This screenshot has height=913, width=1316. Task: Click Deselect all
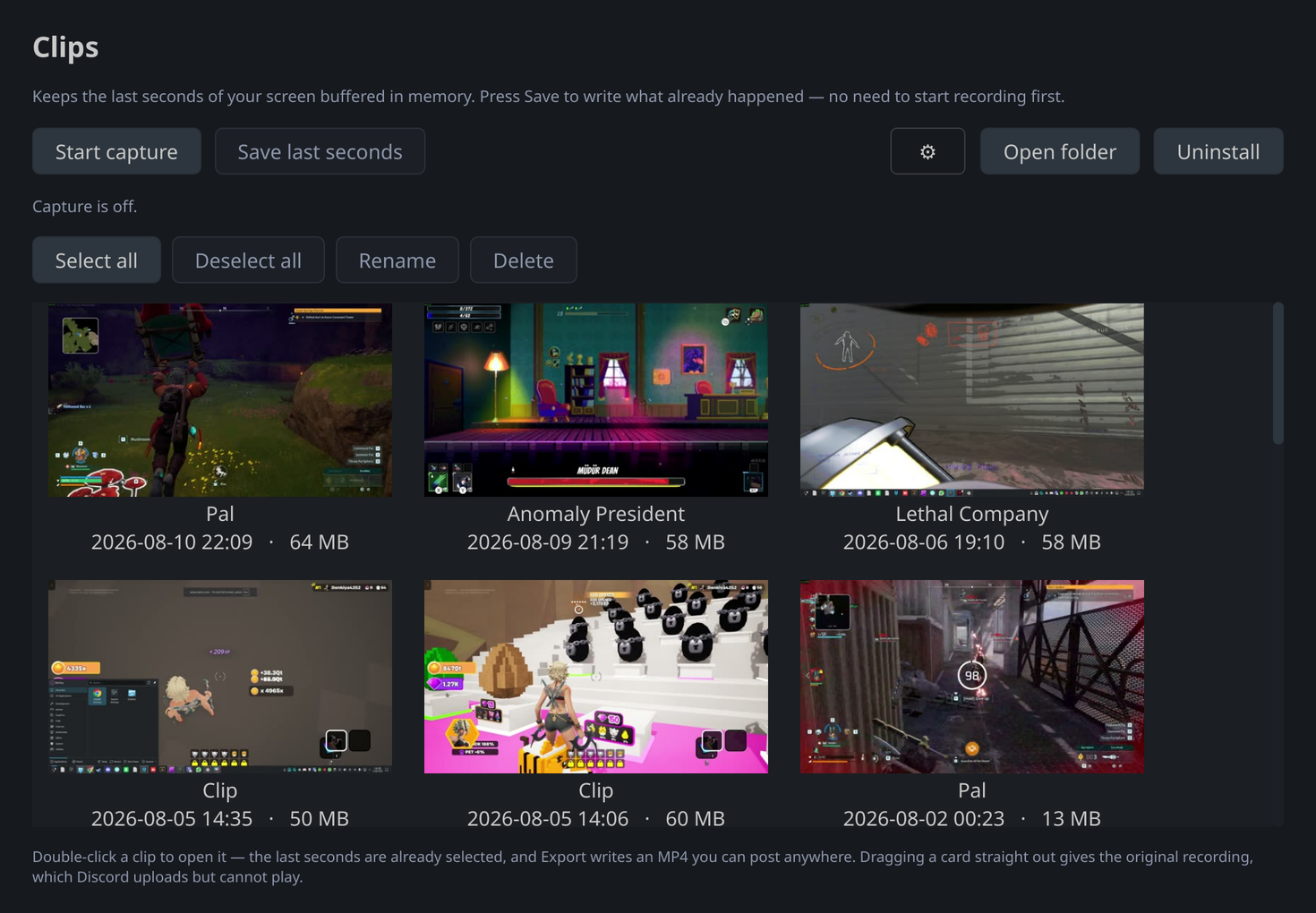coord(248,260)
